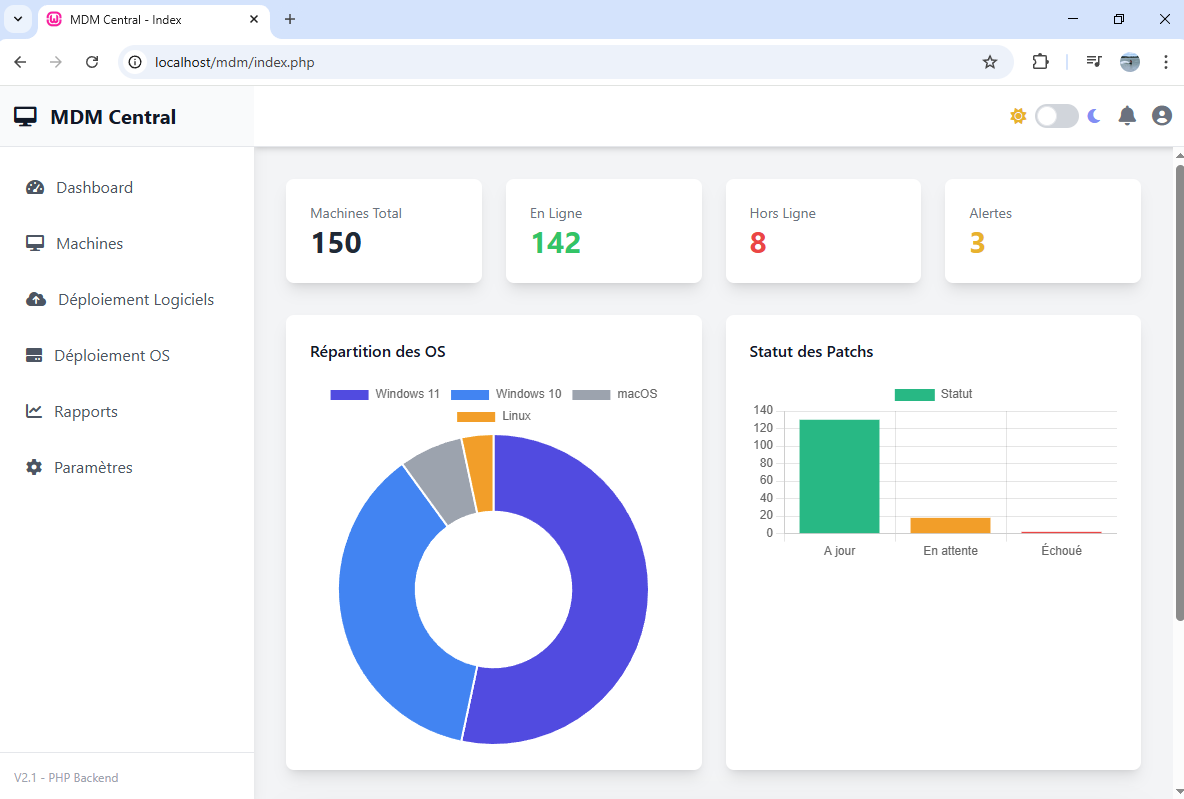Image resolution: width=1184 pixels, height=799 pixels.
Task: Open the browser extensions puzzle menu
Action: 1041,62
